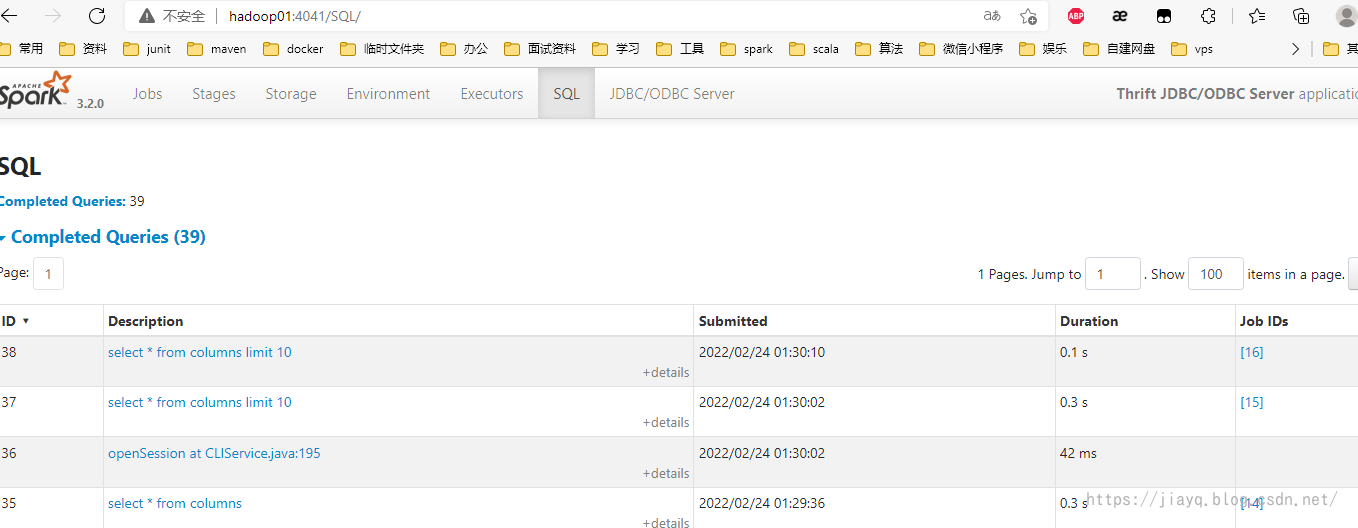Open the scala bookmarks folder

tap(814, 48)
